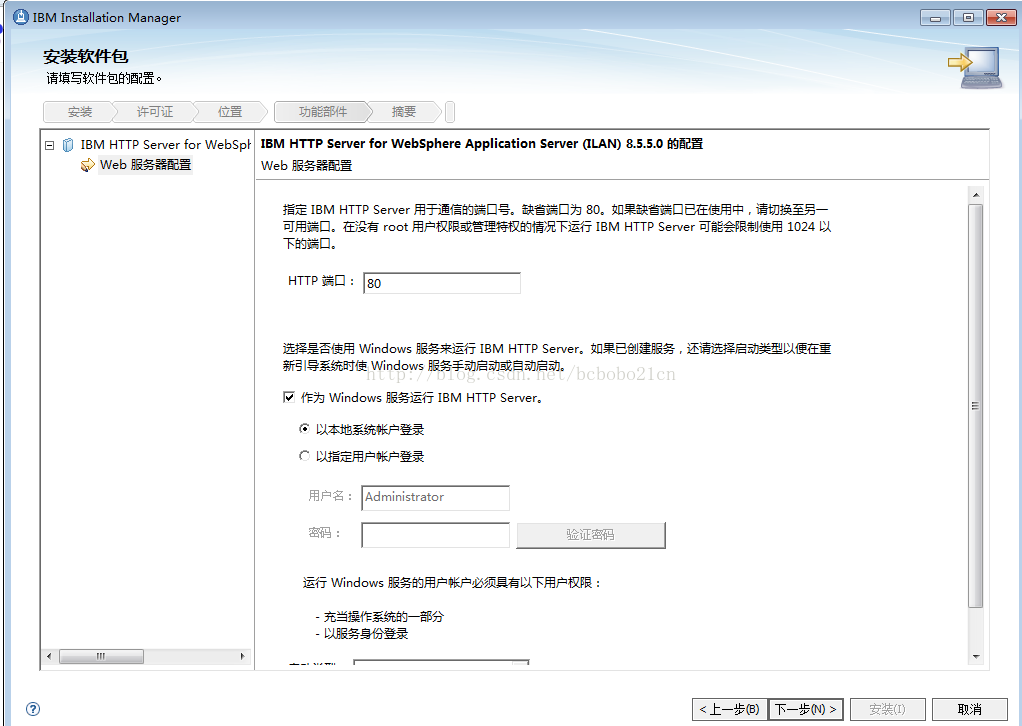Click the tree panel horizontal scrollbar thumb

101,656
